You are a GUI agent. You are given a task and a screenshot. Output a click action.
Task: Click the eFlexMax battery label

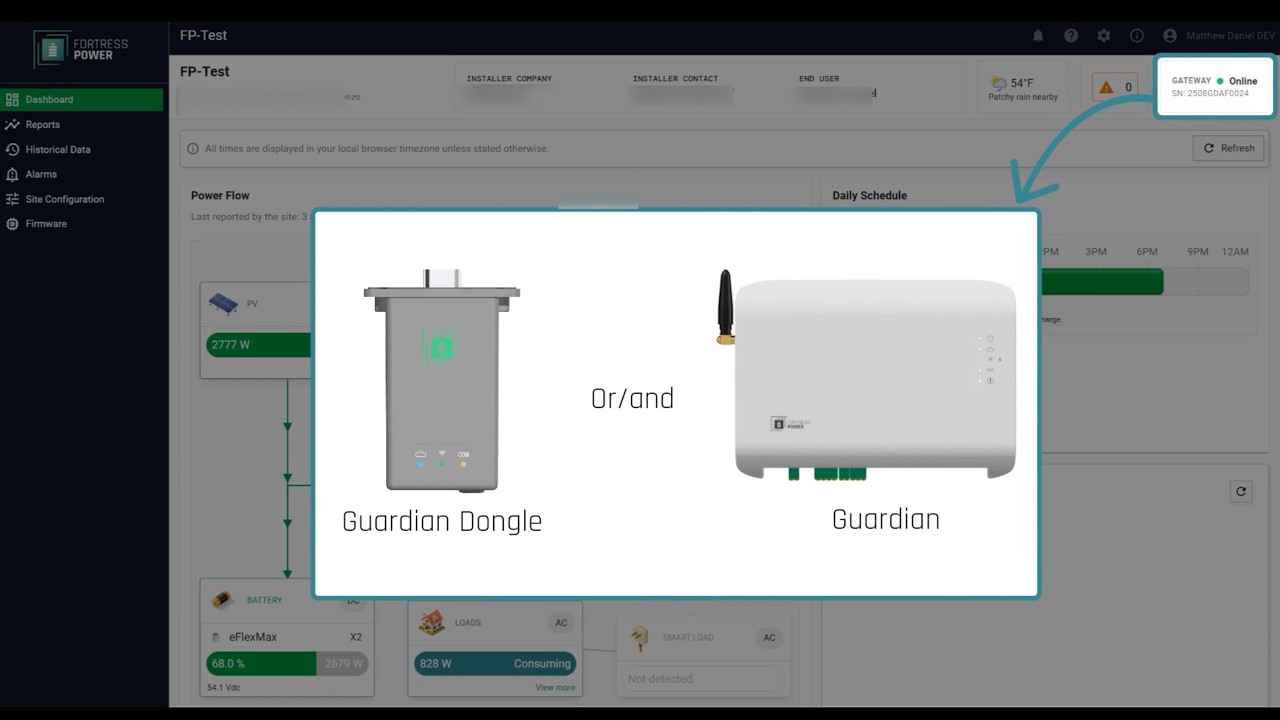pos(253,637)
